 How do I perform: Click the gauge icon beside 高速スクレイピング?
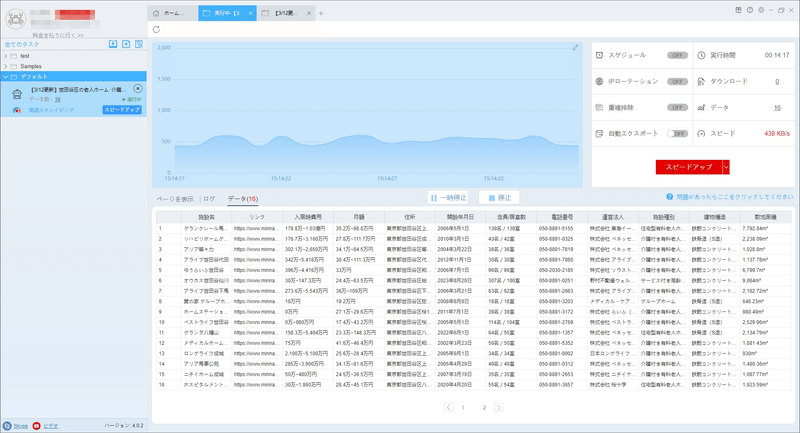[x=17, y=110]
